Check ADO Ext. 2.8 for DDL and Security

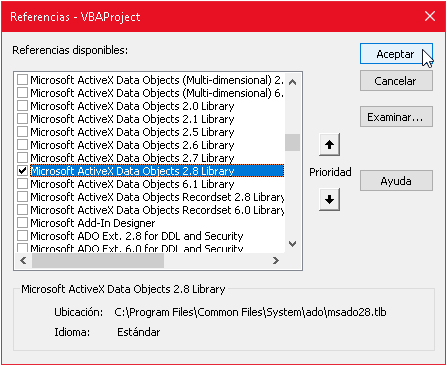coord(22,236)
